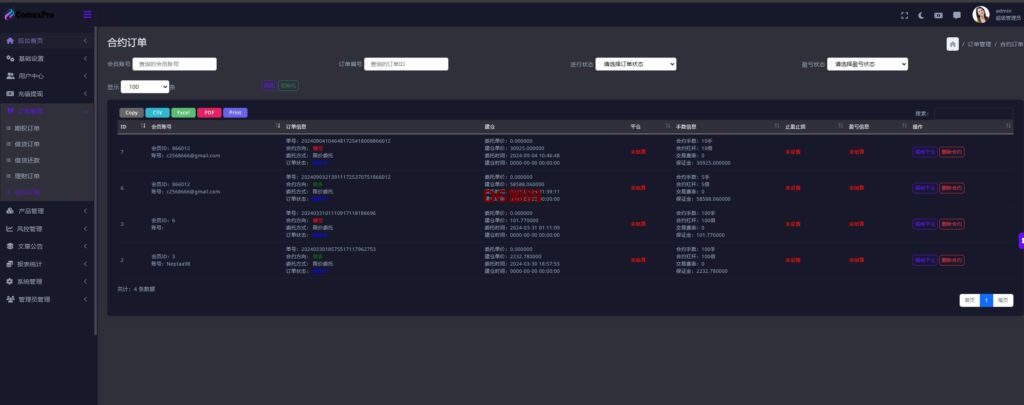
Task: Go to home via breadcrumb home icon
Action: coord(953,44)
